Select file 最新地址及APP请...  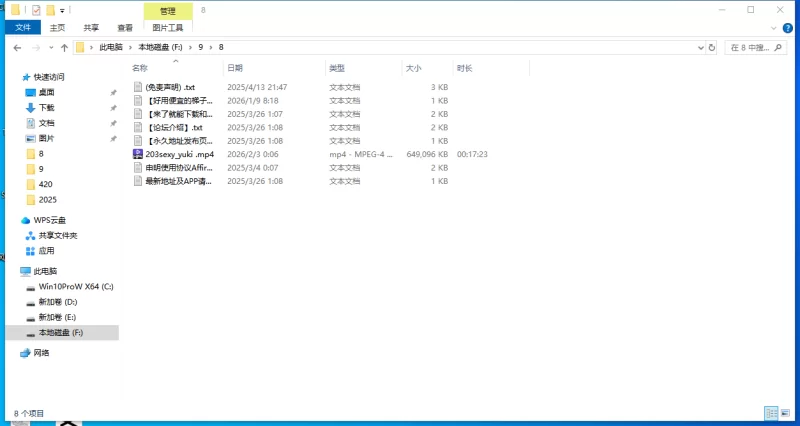179,181
